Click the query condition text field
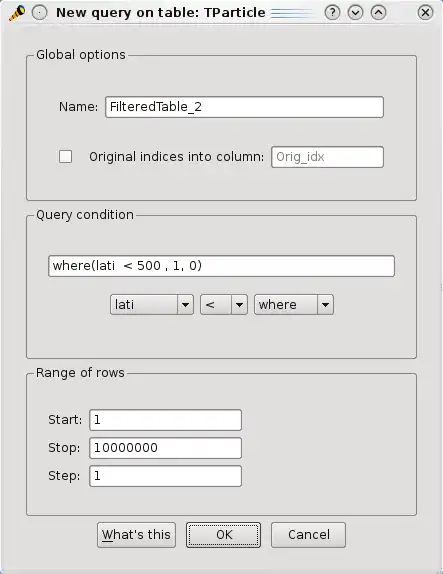Viewport: 443px width, 574px height. tap(222, 266)
